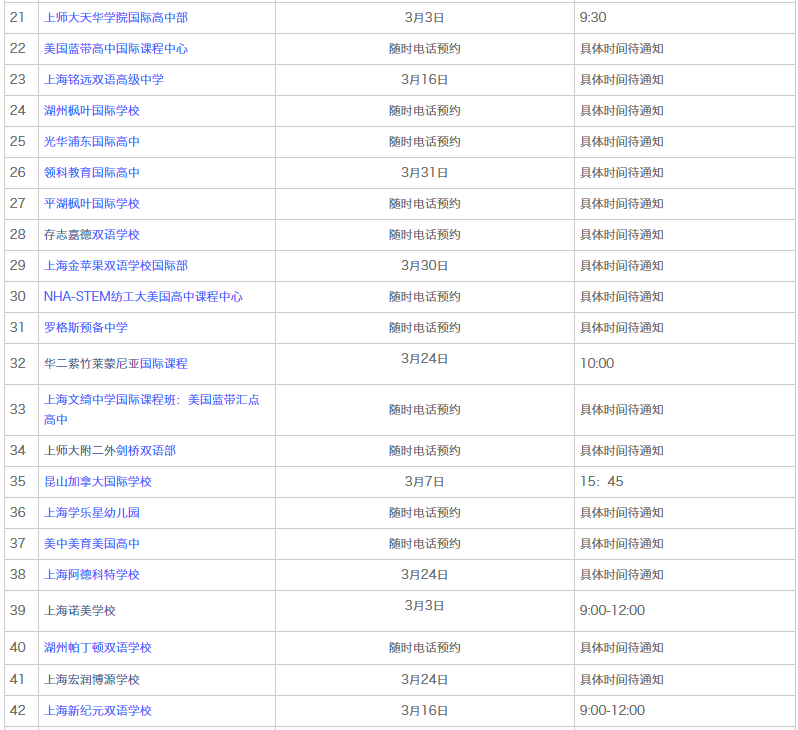This screenshot has height=730, width=798.
Task: Click the 3月31日 date in row 26
Action: [424, 173]
